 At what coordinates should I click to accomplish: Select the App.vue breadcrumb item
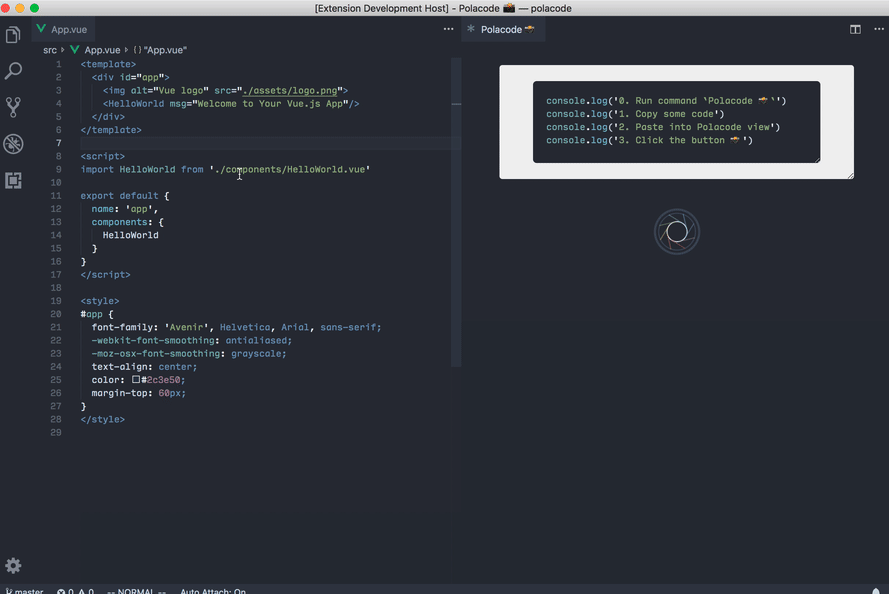pyautogui.click(x=102, y=50)
